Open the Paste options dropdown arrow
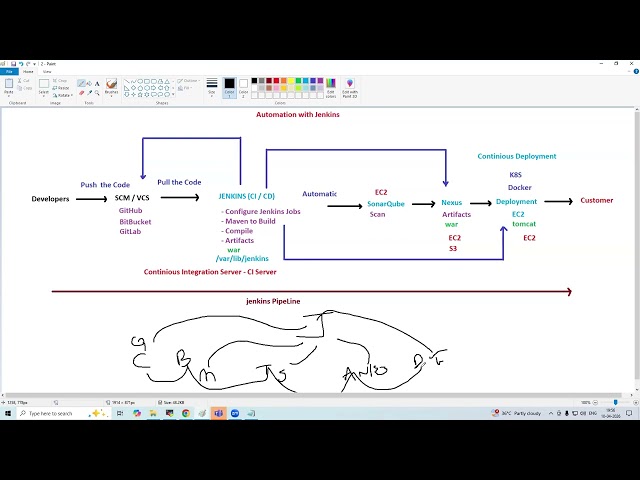640x480 pixels. click(9, 94)
